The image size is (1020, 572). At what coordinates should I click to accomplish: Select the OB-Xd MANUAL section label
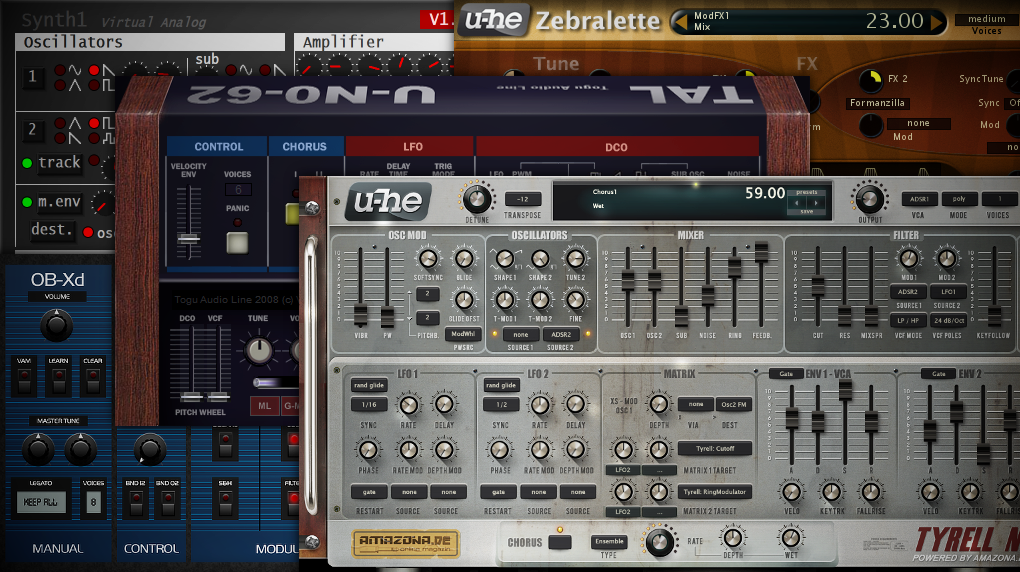[58, 549]
